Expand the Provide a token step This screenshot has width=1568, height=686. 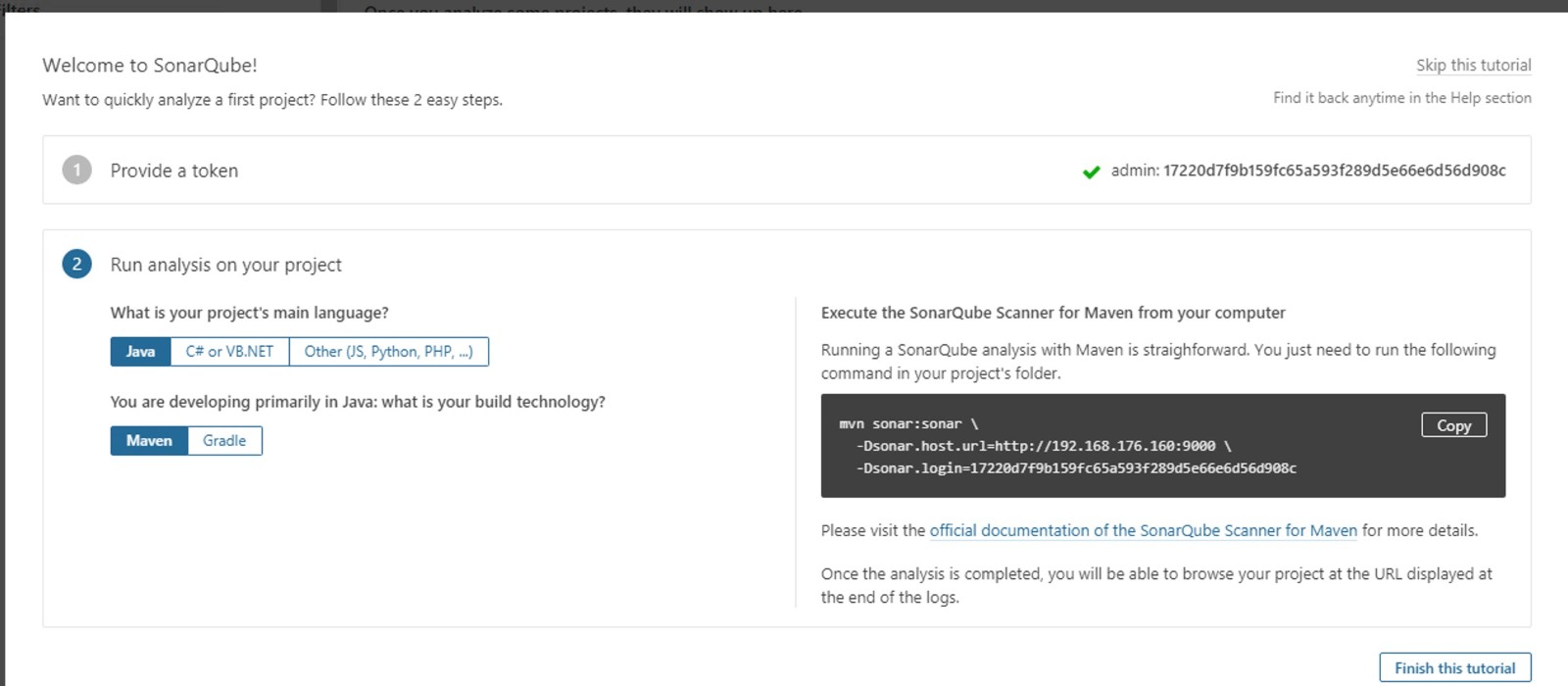pos(174,171)
